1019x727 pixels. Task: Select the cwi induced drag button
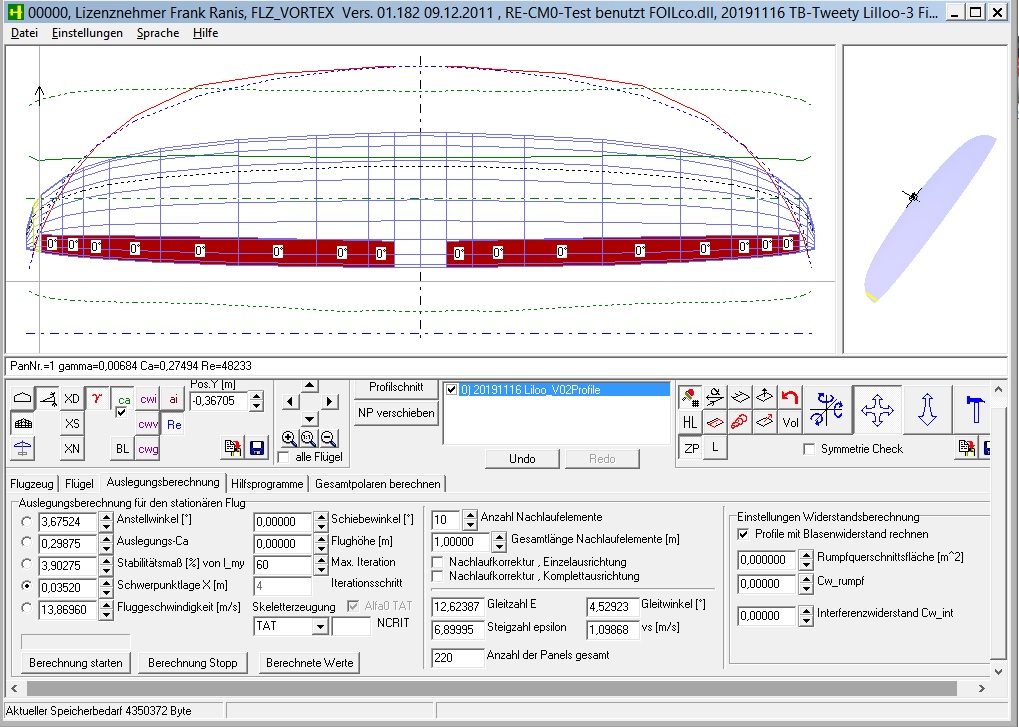[x=148, y=399]
